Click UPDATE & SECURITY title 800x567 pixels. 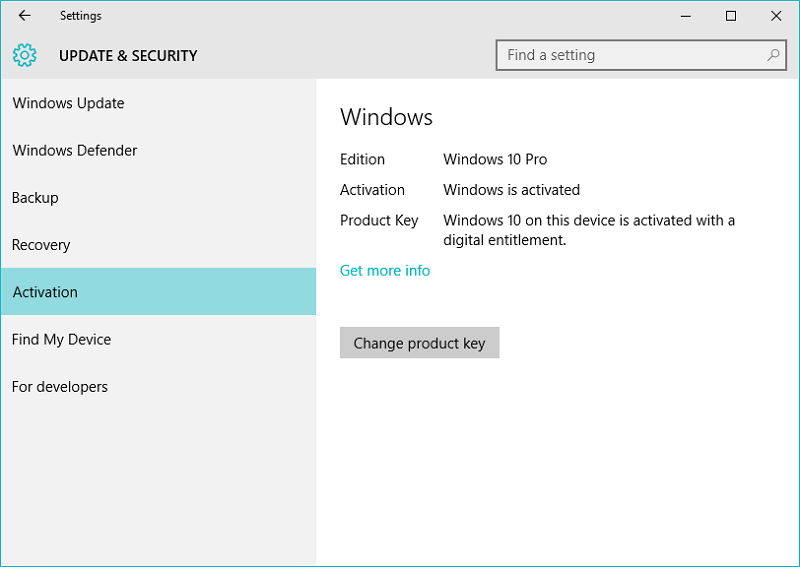[x=128, y=56]
